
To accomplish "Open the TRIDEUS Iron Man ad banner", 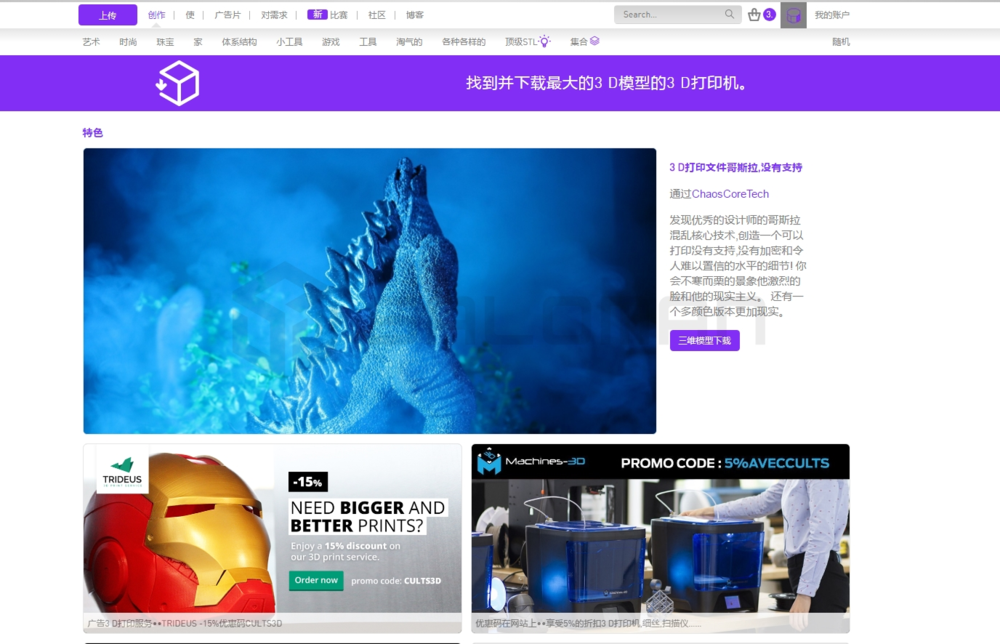I will (x=272, y=539).
